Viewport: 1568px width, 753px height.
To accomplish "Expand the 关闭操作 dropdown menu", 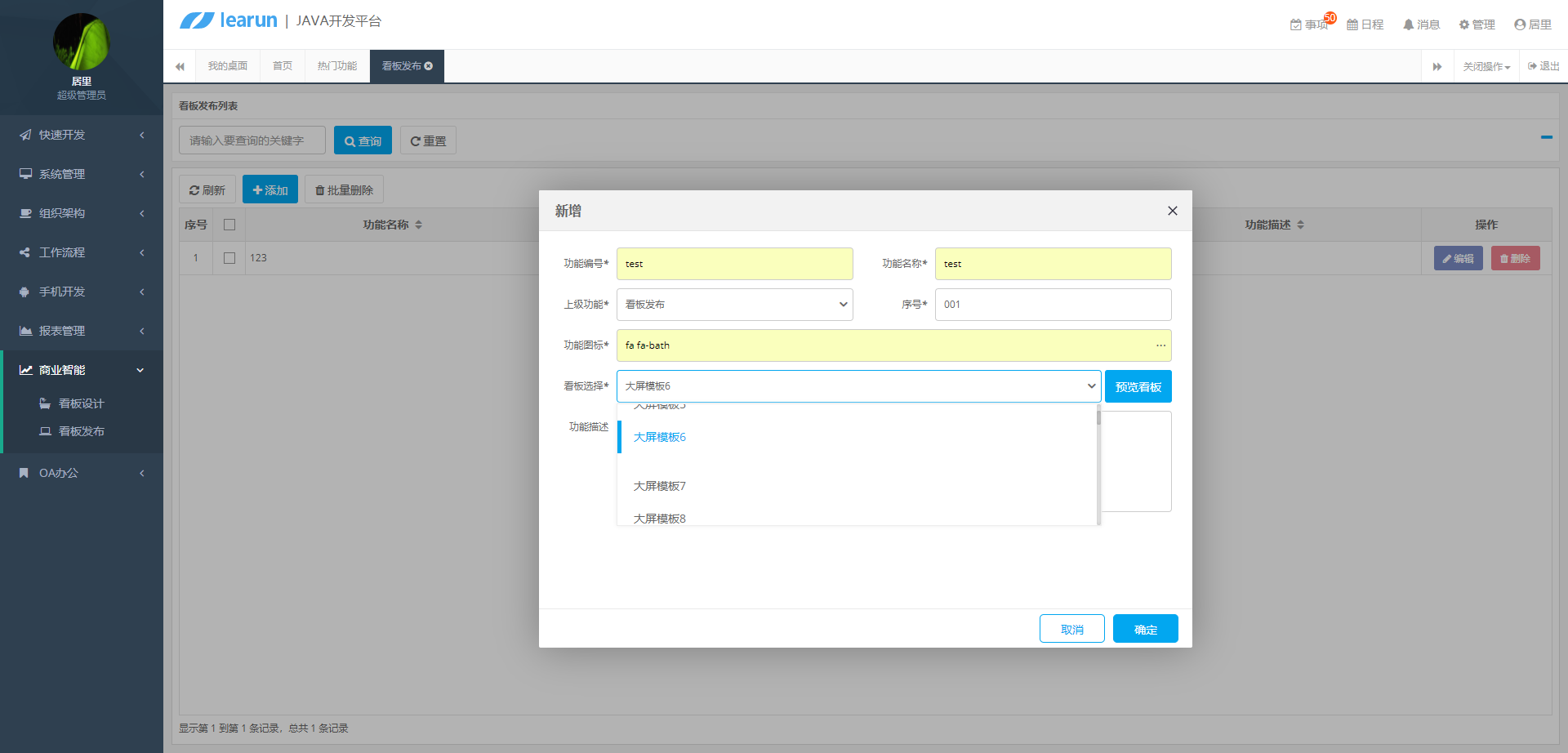I will [1486, 66].
